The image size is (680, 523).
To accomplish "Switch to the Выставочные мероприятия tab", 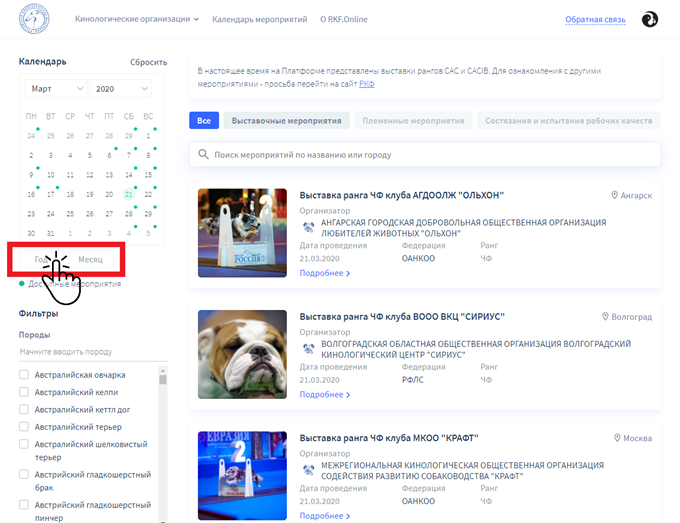I will tap(285, 121).
